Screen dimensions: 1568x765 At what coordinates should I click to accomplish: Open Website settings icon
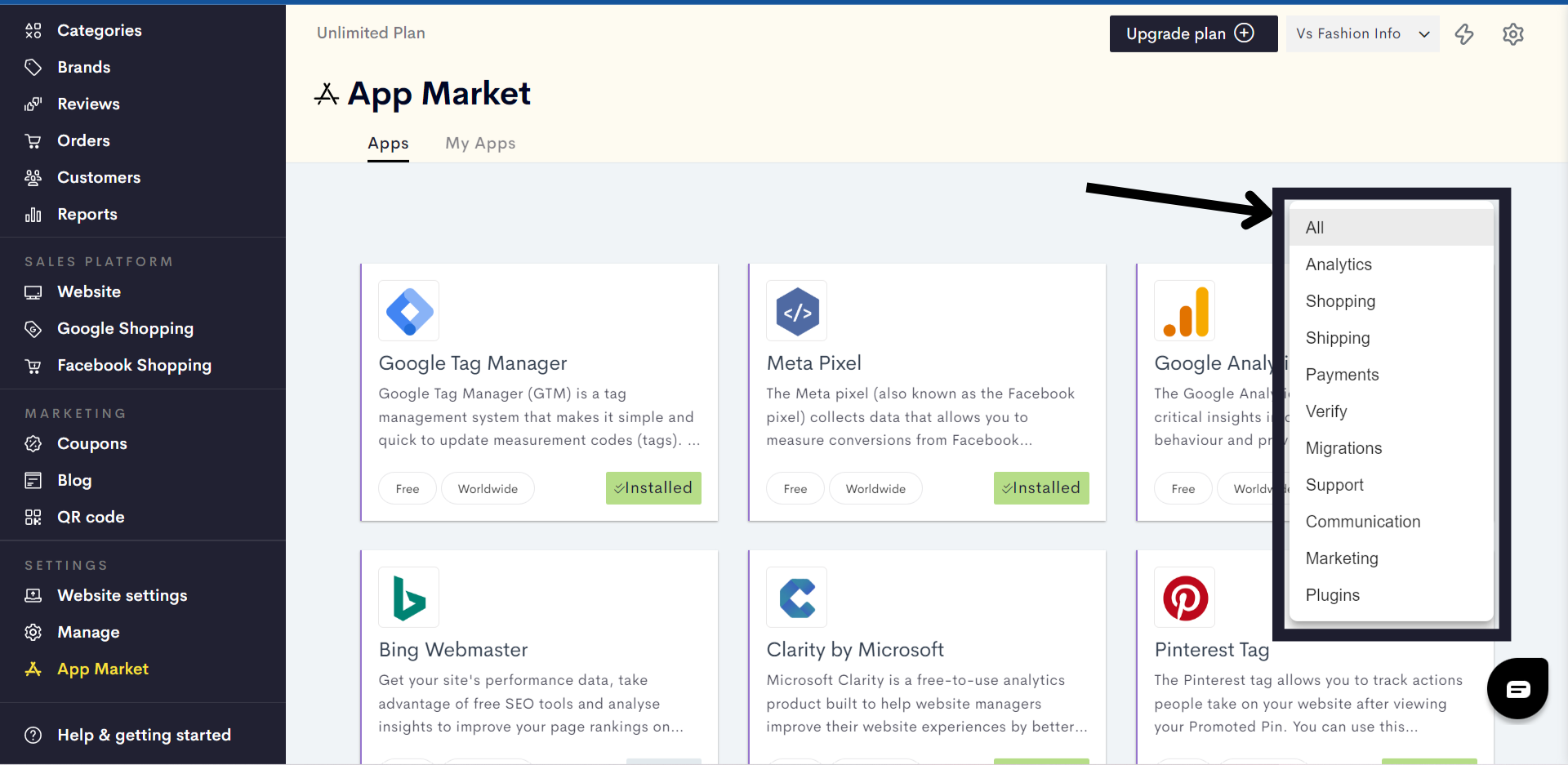click(x=33, y=595)
